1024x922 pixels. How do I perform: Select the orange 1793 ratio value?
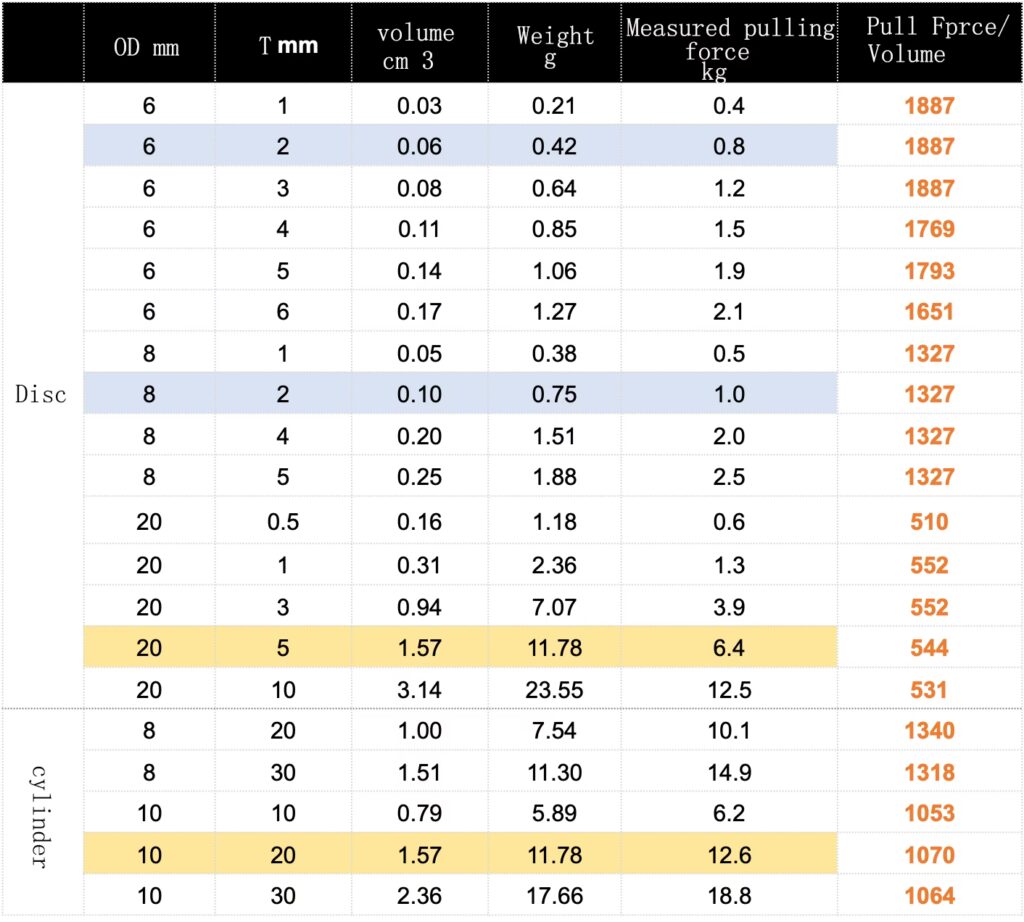coord(929,271)
